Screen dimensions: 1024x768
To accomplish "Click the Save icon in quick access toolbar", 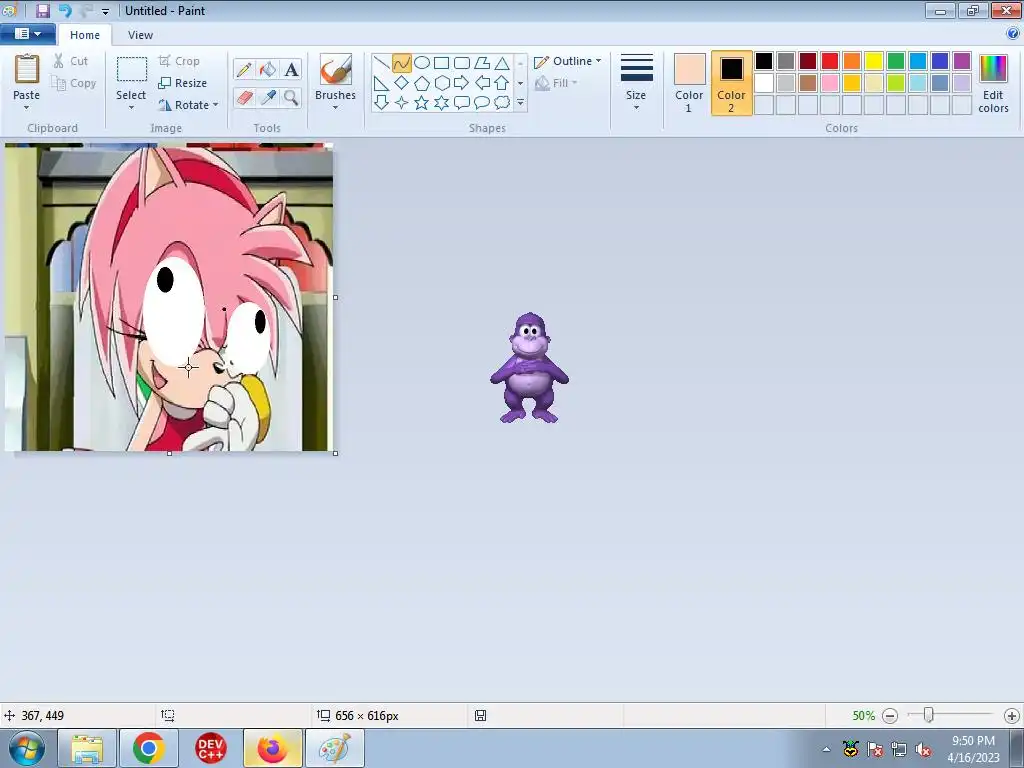I will pyautogui.click(x=43, y=10).
